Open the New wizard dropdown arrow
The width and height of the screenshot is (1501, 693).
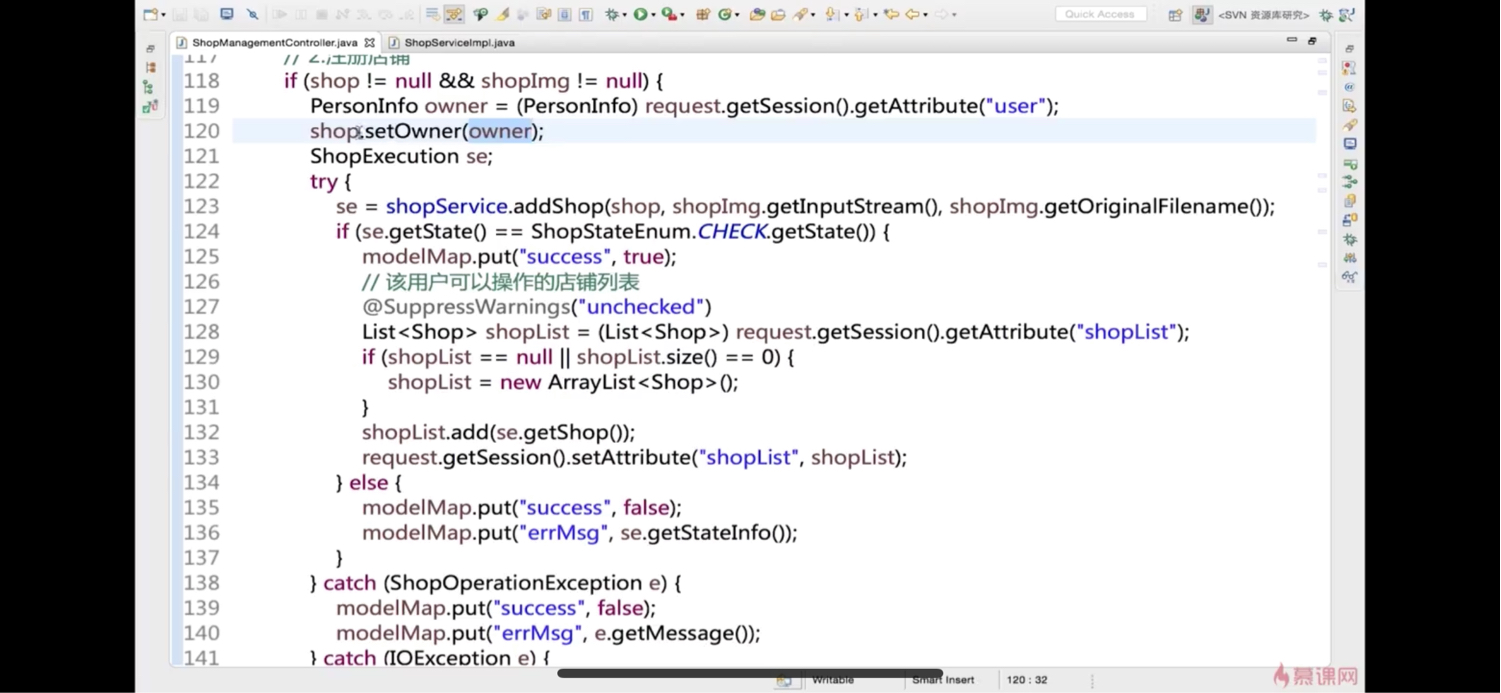coord(163,15)
